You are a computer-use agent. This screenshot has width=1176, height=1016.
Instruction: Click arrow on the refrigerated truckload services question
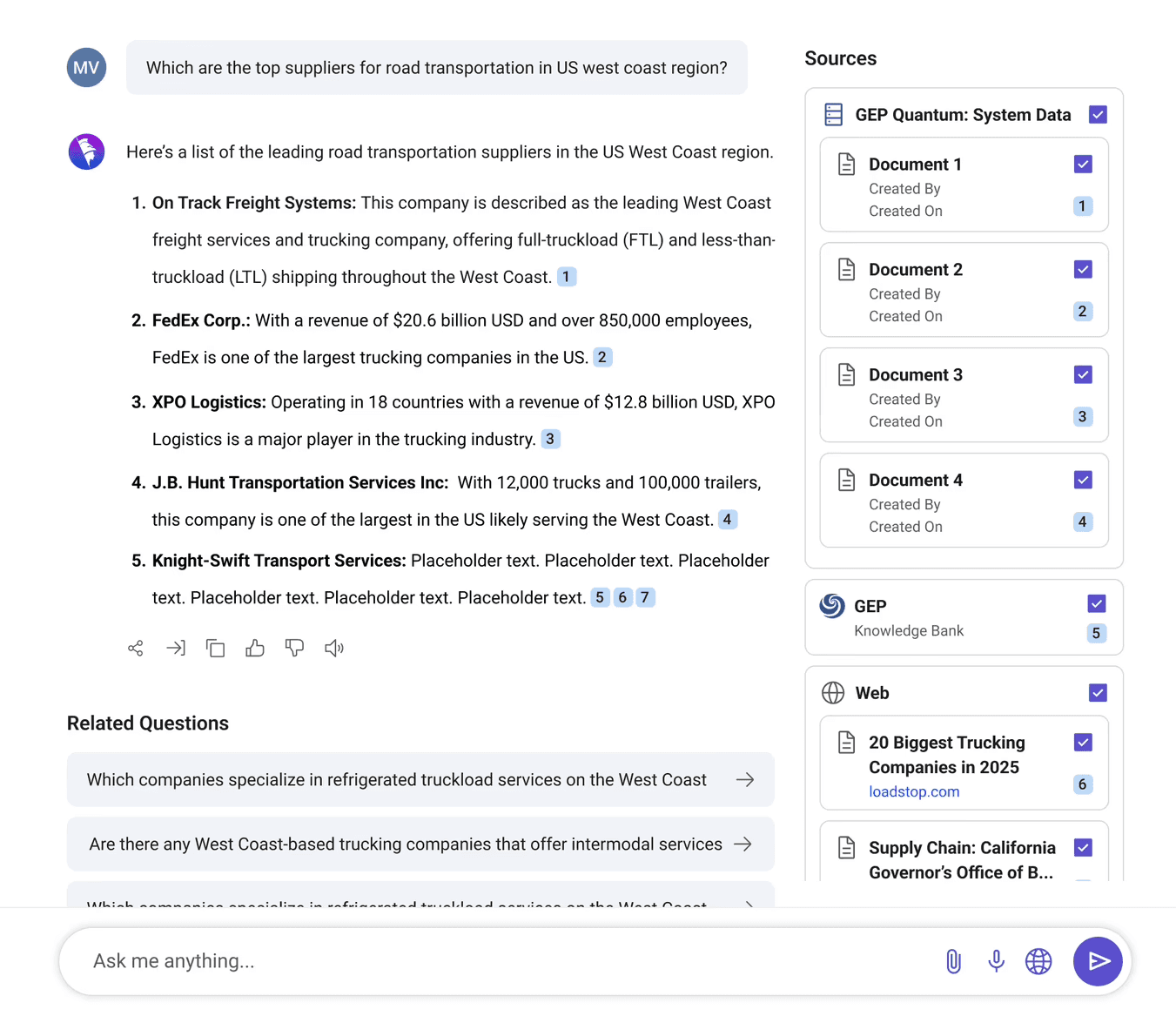coord(745,780)
